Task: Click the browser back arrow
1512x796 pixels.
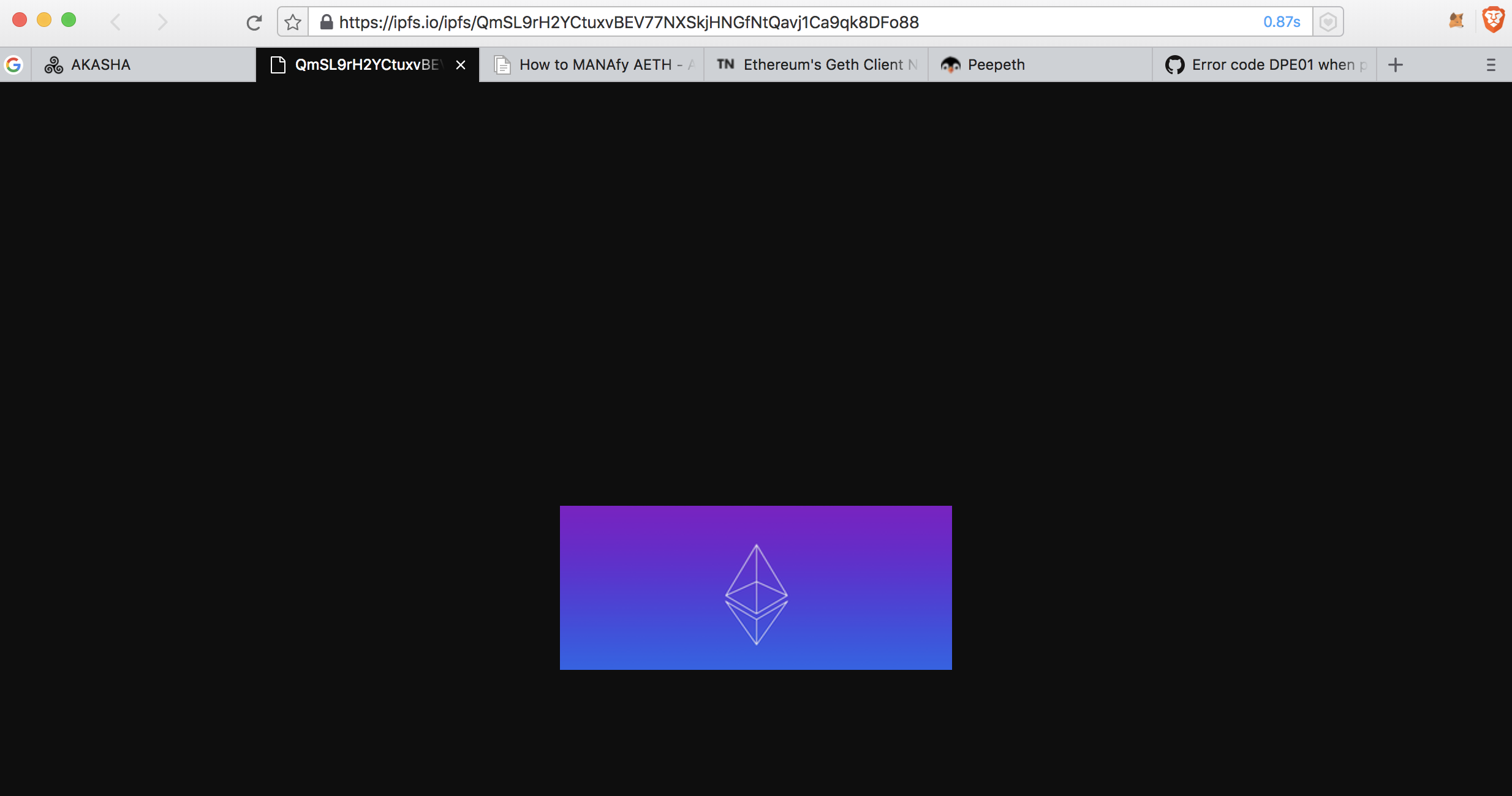Action: click(115, 23)
